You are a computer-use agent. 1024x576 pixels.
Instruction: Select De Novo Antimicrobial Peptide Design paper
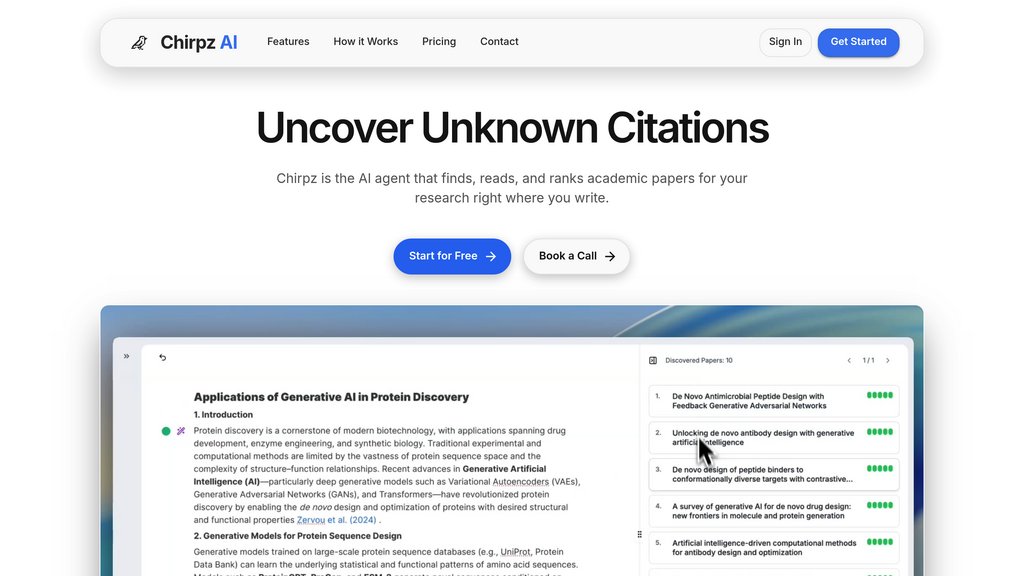click(750, 401)
